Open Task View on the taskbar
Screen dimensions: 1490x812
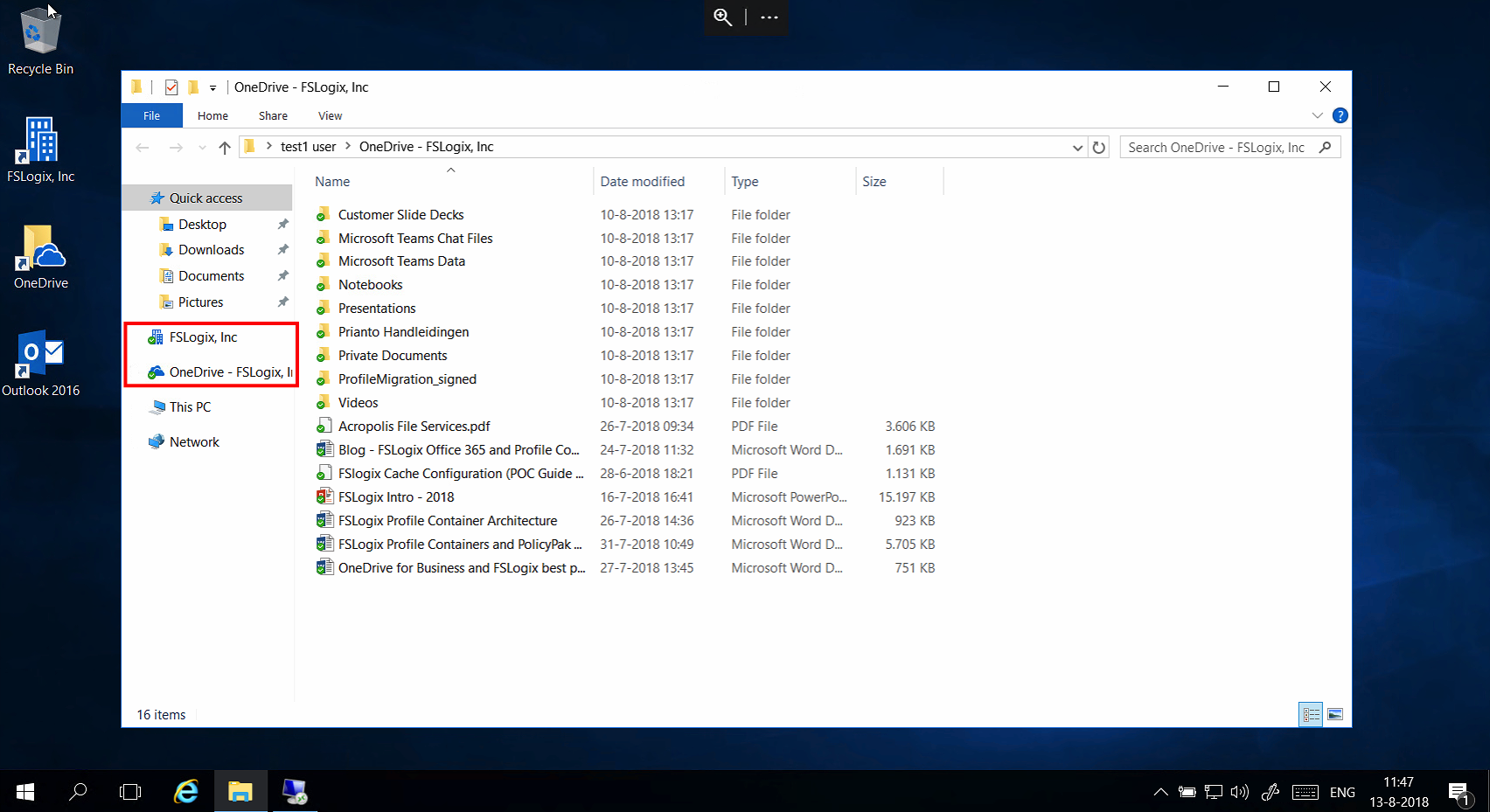click(130, 792)
